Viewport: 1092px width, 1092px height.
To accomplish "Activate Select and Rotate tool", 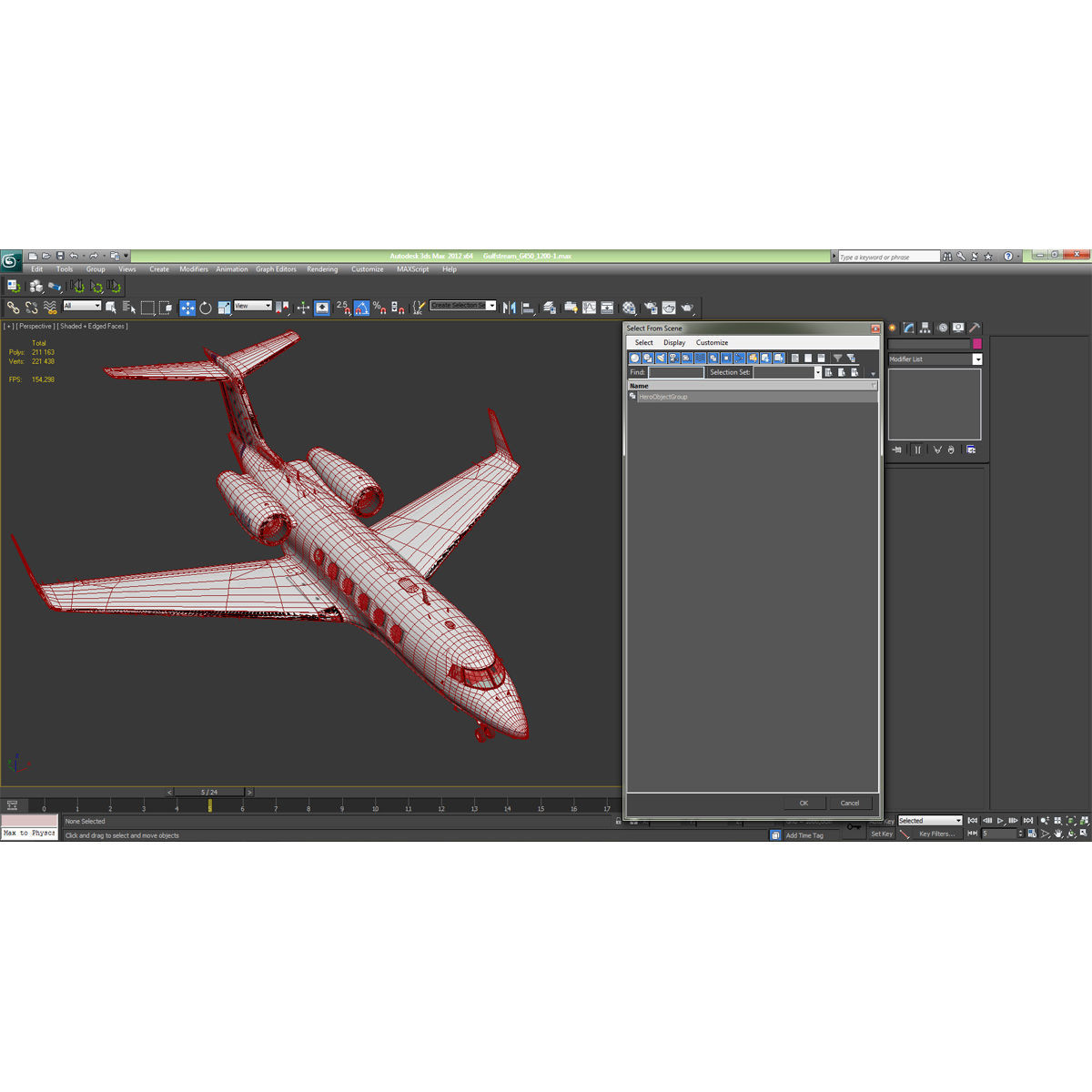I will pos(206,308).
